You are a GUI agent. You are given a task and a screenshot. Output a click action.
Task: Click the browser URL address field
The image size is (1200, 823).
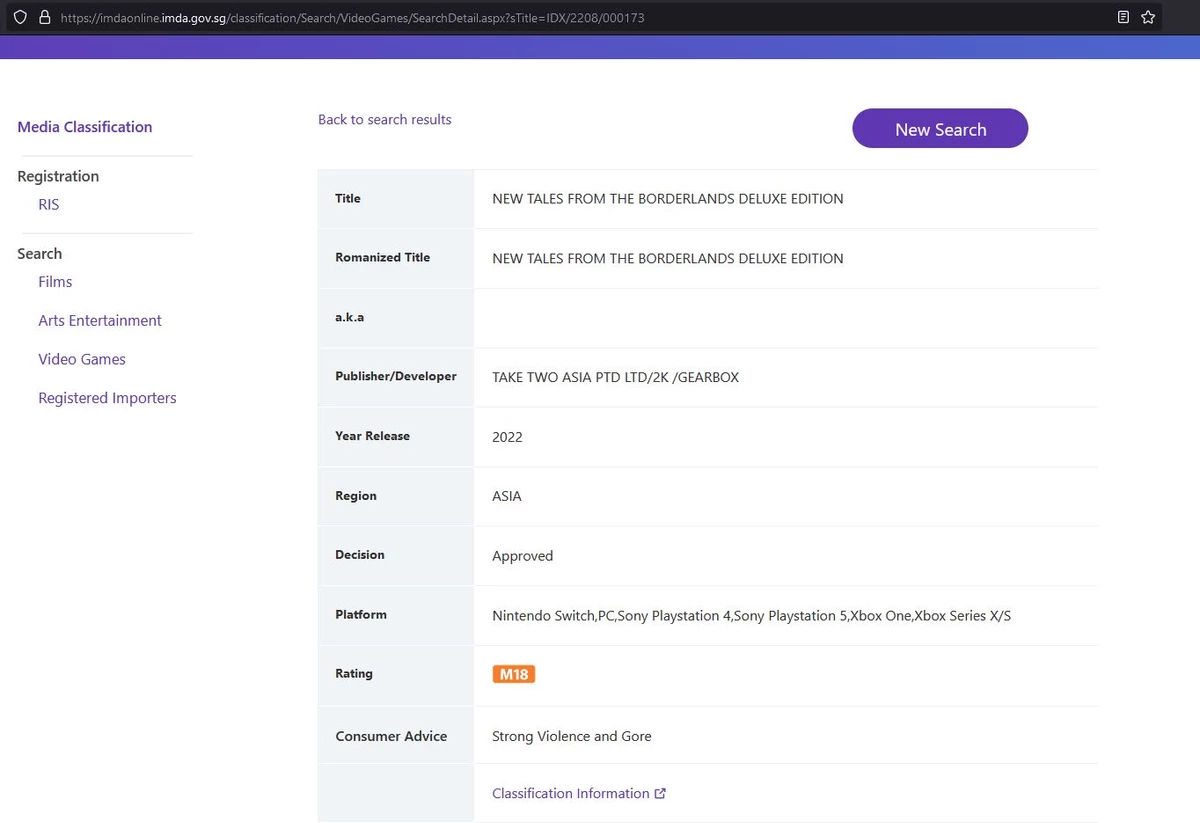click(x=580, y=17)
